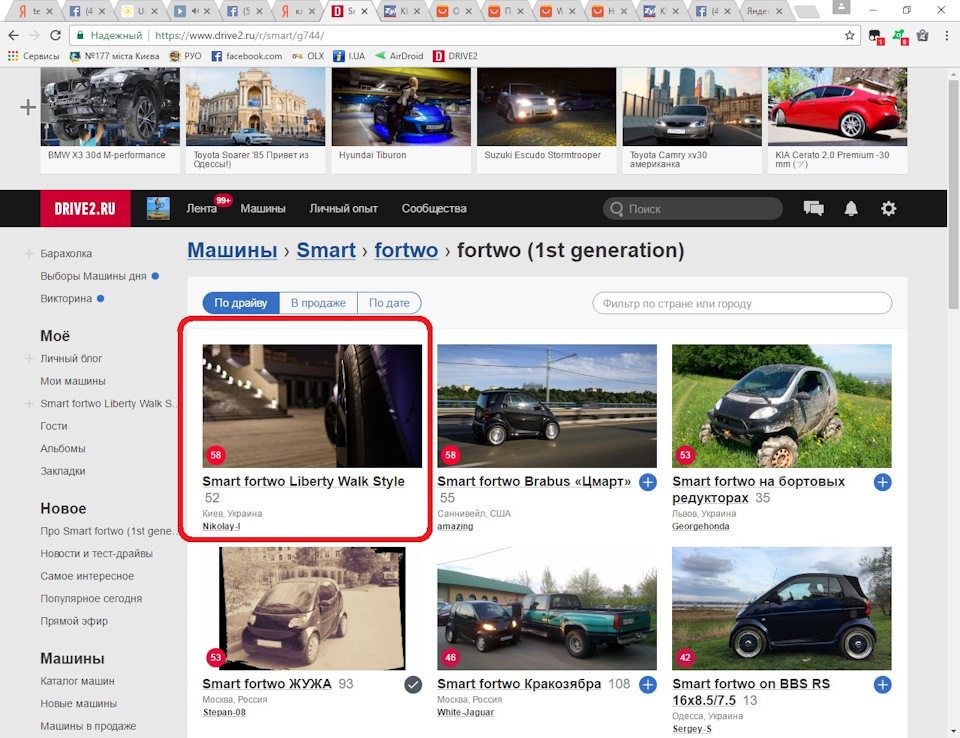Click the browser address bar URL
Viewport: 960px width, 738px height.
239,36
